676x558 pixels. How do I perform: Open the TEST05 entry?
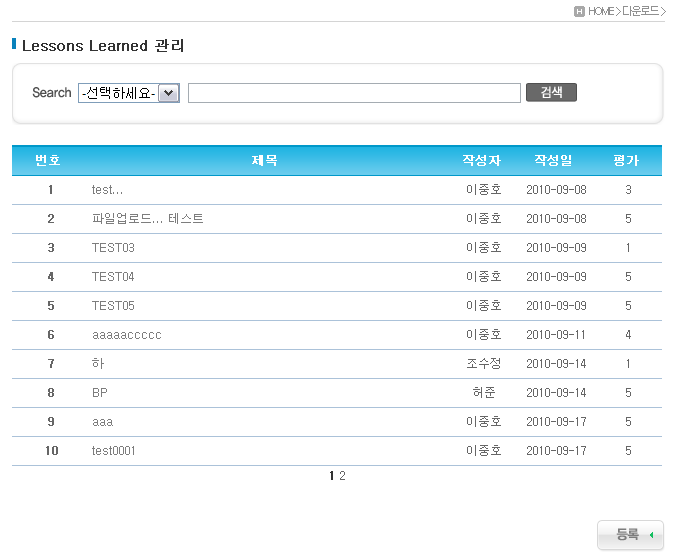[x=113, y=306]
